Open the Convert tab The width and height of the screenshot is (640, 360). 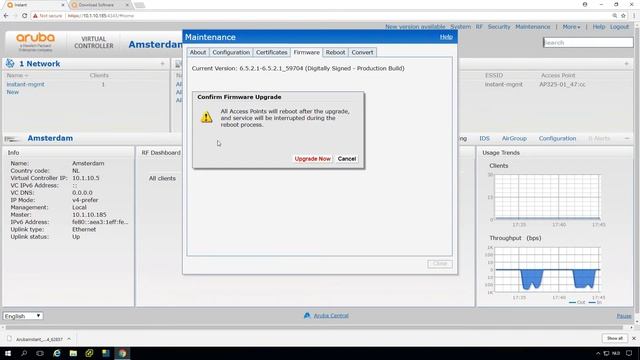click(x=362, y=52)
